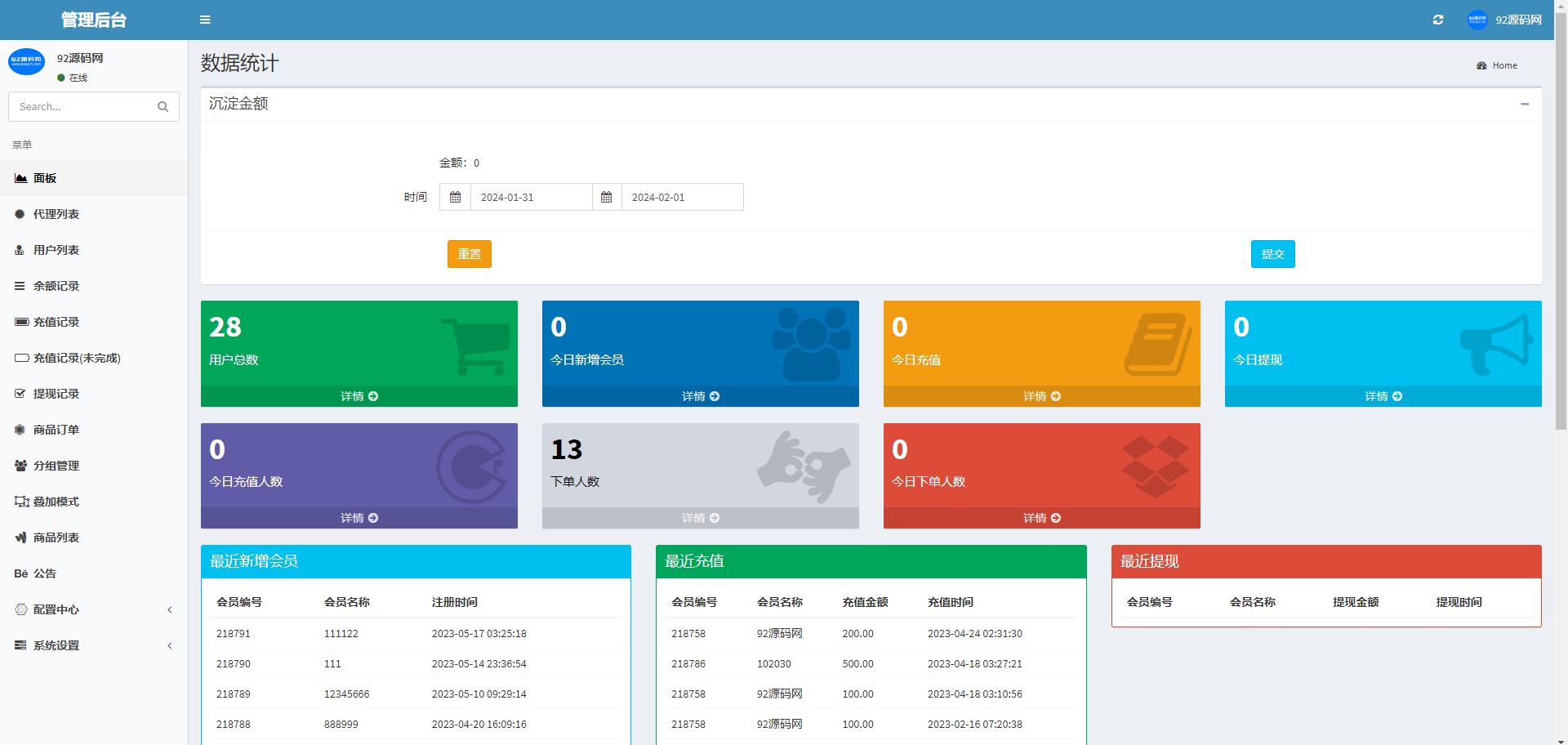The image size is (1568, 745).
Task: Click member ID 218791 in 最近新增会员
Action: [234, 634]
